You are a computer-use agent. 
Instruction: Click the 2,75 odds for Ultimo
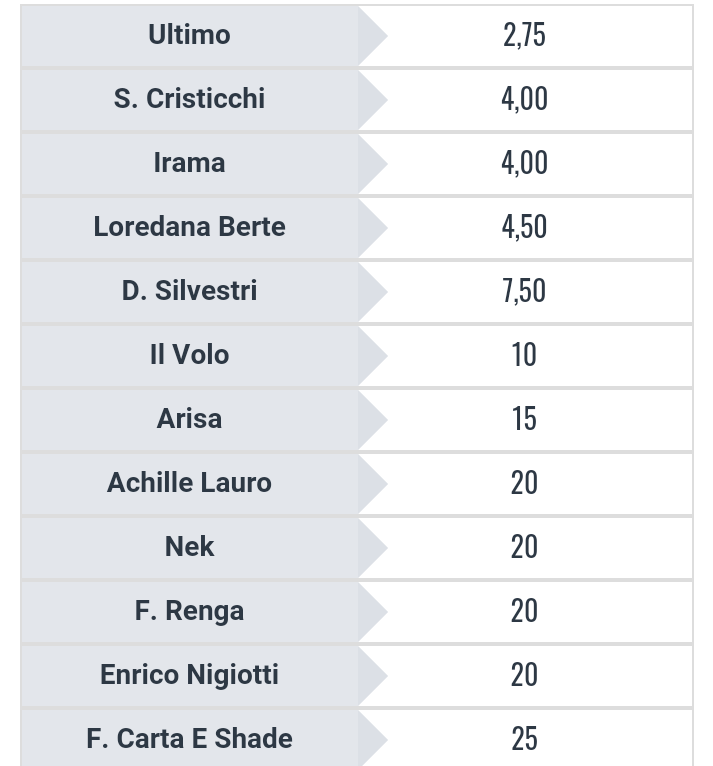524,35
